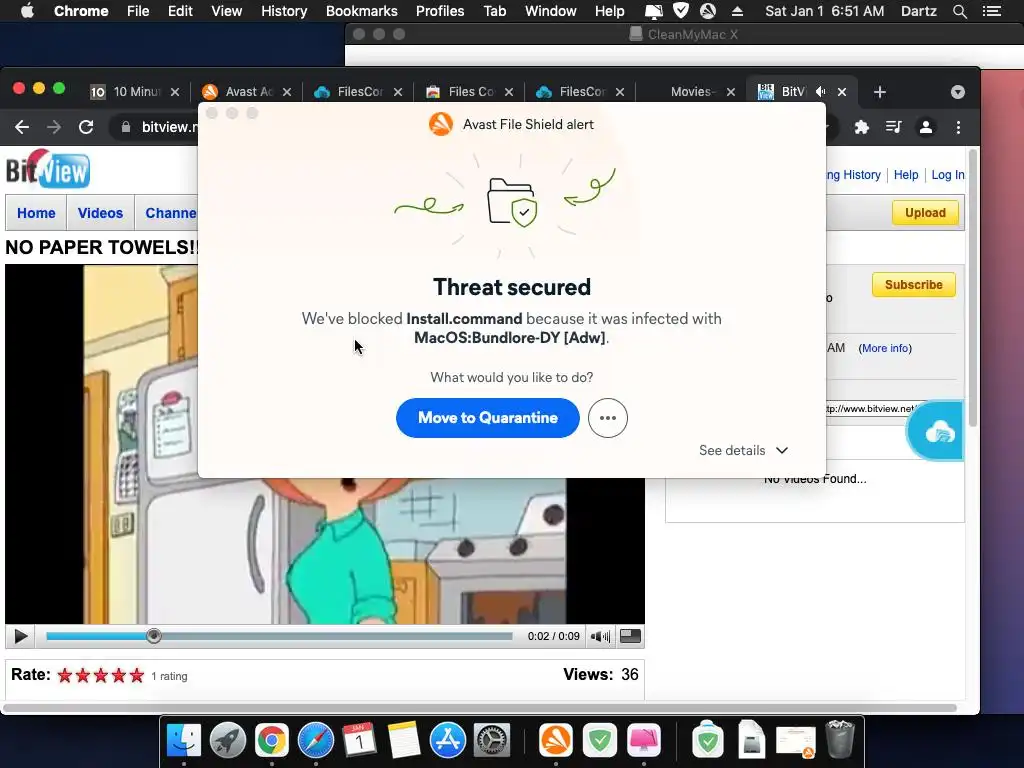Go back in Chrome

22,127
